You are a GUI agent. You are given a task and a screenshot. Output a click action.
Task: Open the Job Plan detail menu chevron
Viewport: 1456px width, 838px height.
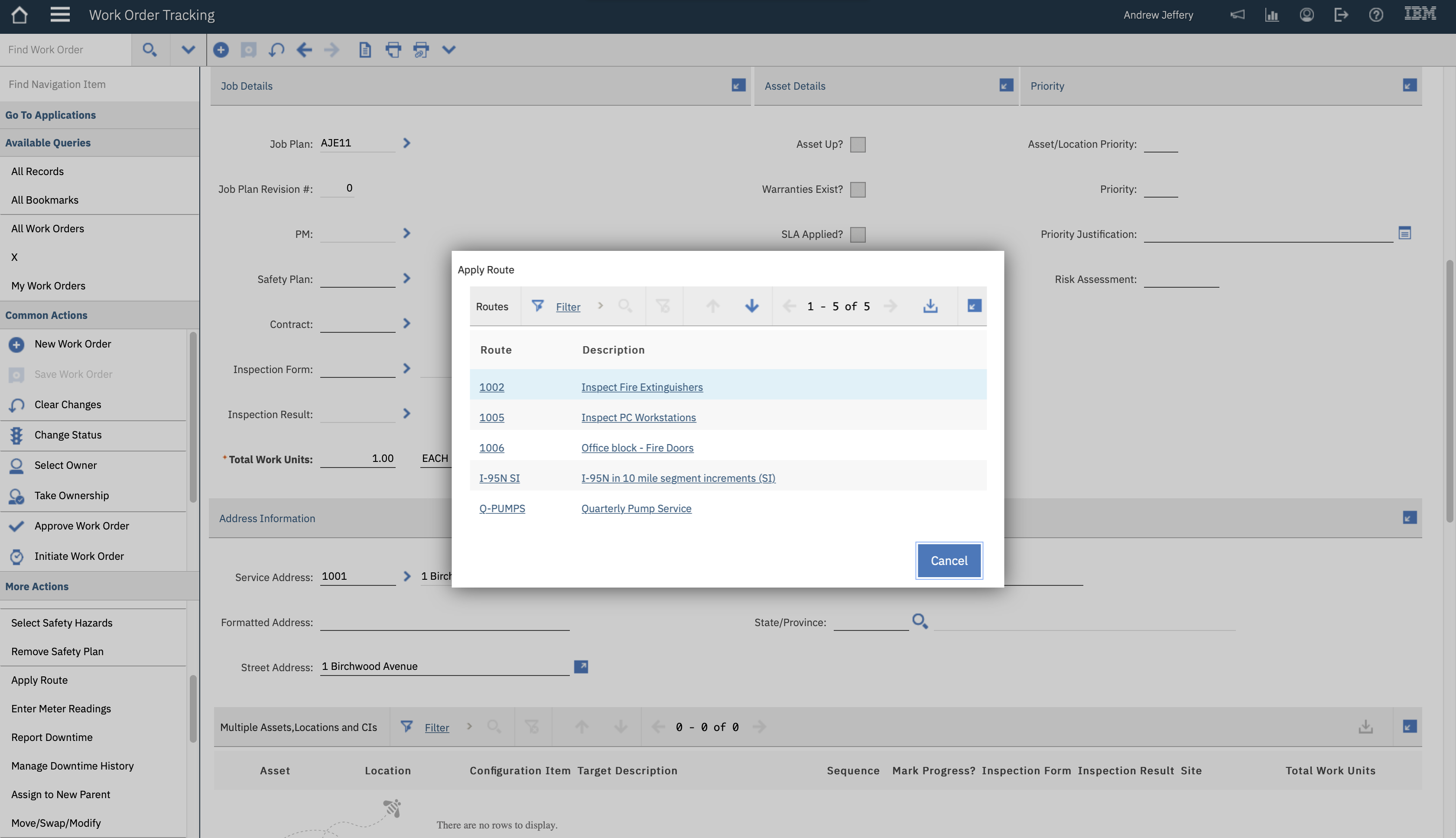(406, 143)
